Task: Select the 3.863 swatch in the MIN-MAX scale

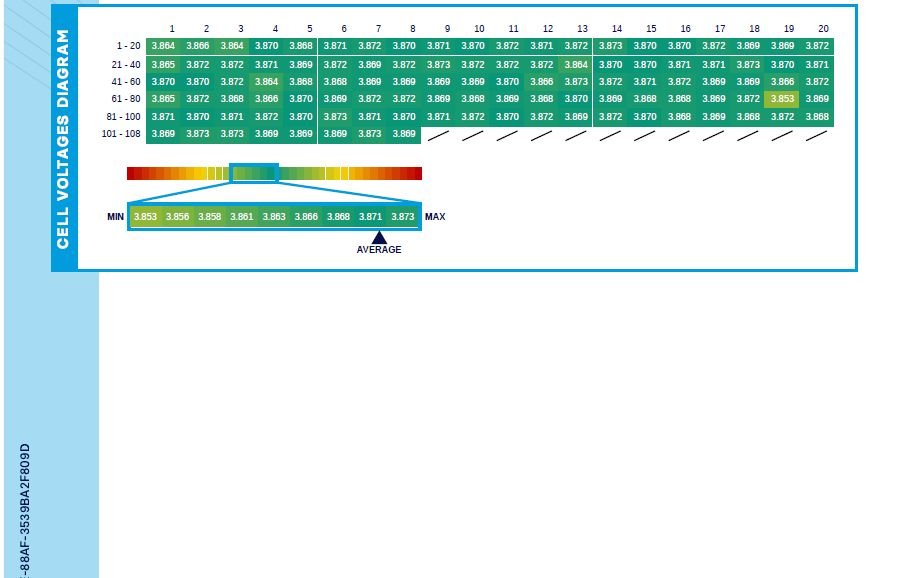Action: pyautogui.click(x=274, y=217)
